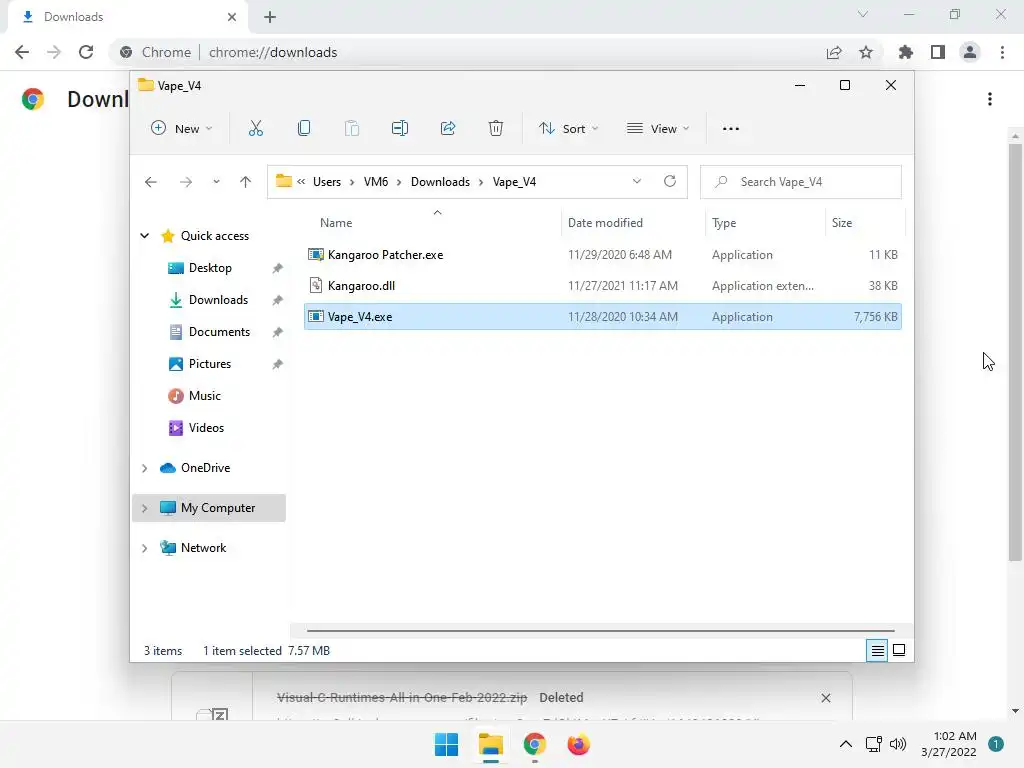Click the Delete trash icon in Explorer toolbar
This screenshot has width=1024, height=768.
pyautogui.click(x=496, y=129)
